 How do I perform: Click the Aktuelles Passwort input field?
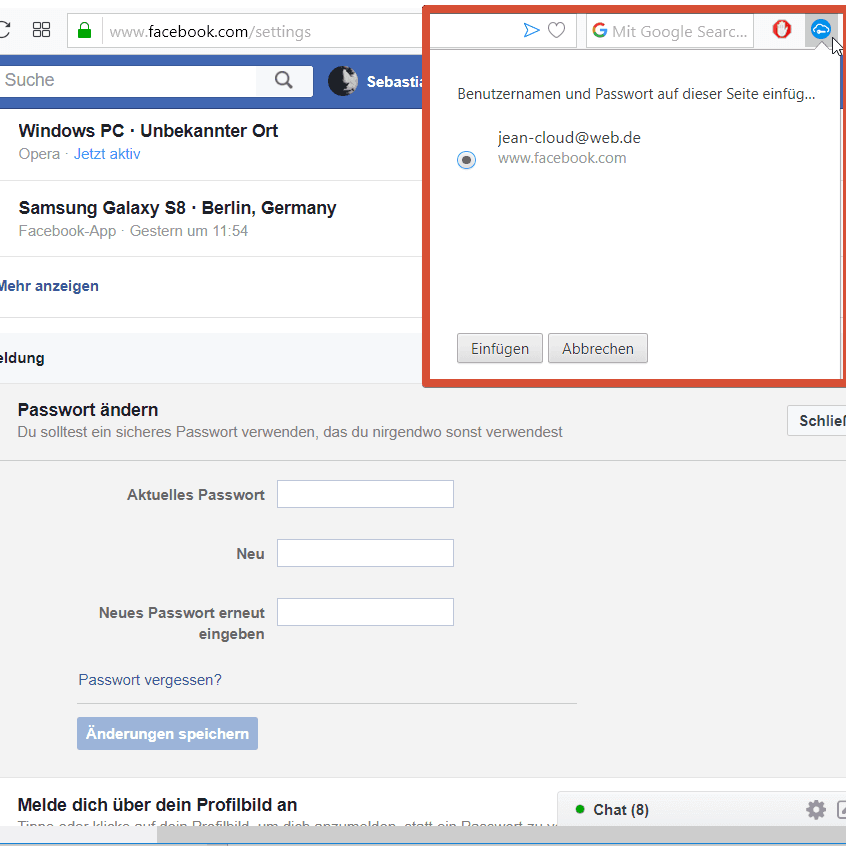coord(365,494)
